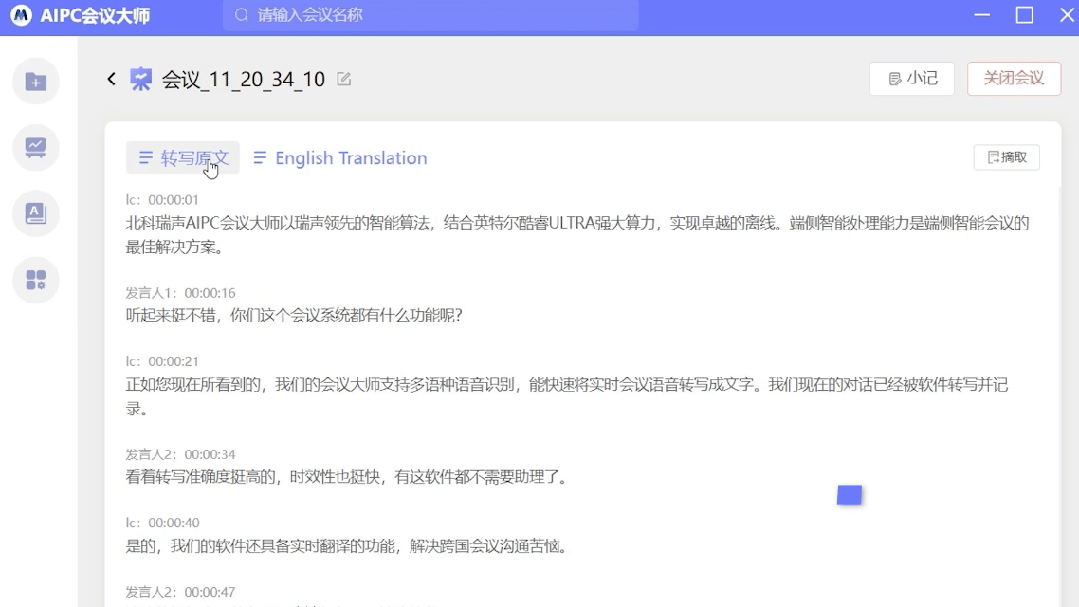Focus the 请输入会议名称 search field
This screenshot has height=607, width=1079.
pyautogui.click(x=440, y=15)
